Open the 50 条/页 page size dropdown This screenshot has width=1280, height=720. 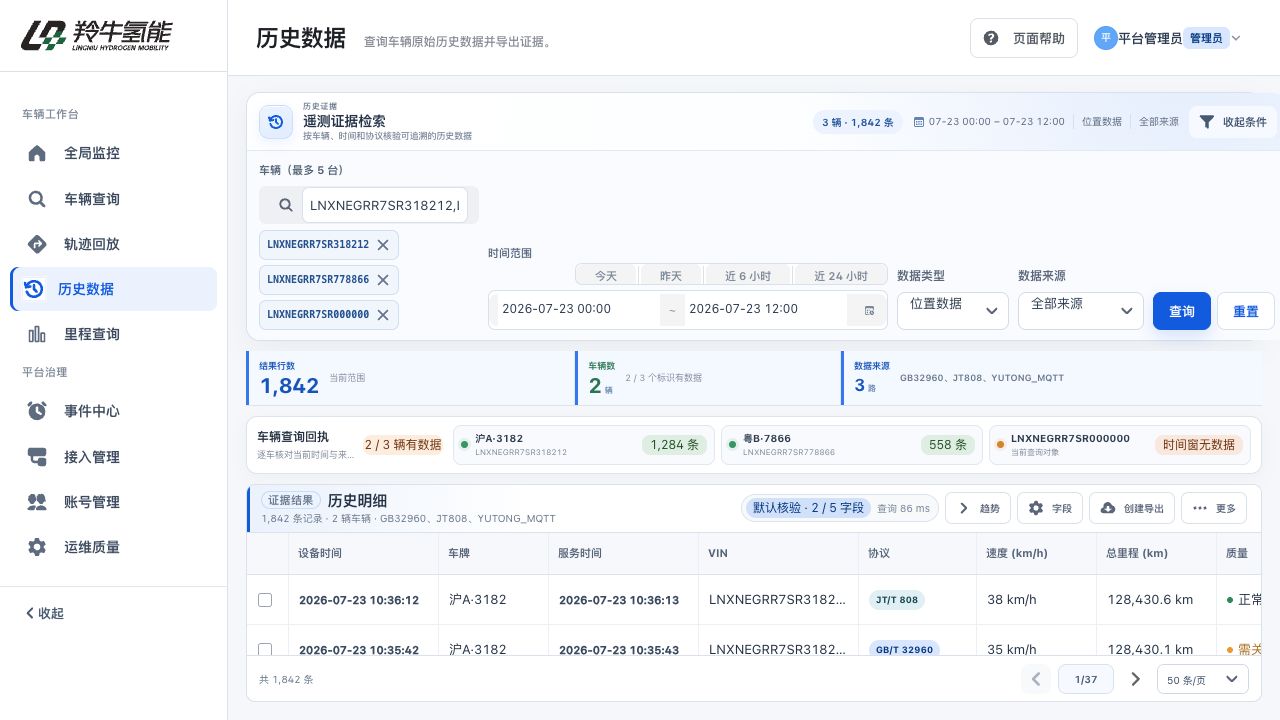click(1203, 679)
